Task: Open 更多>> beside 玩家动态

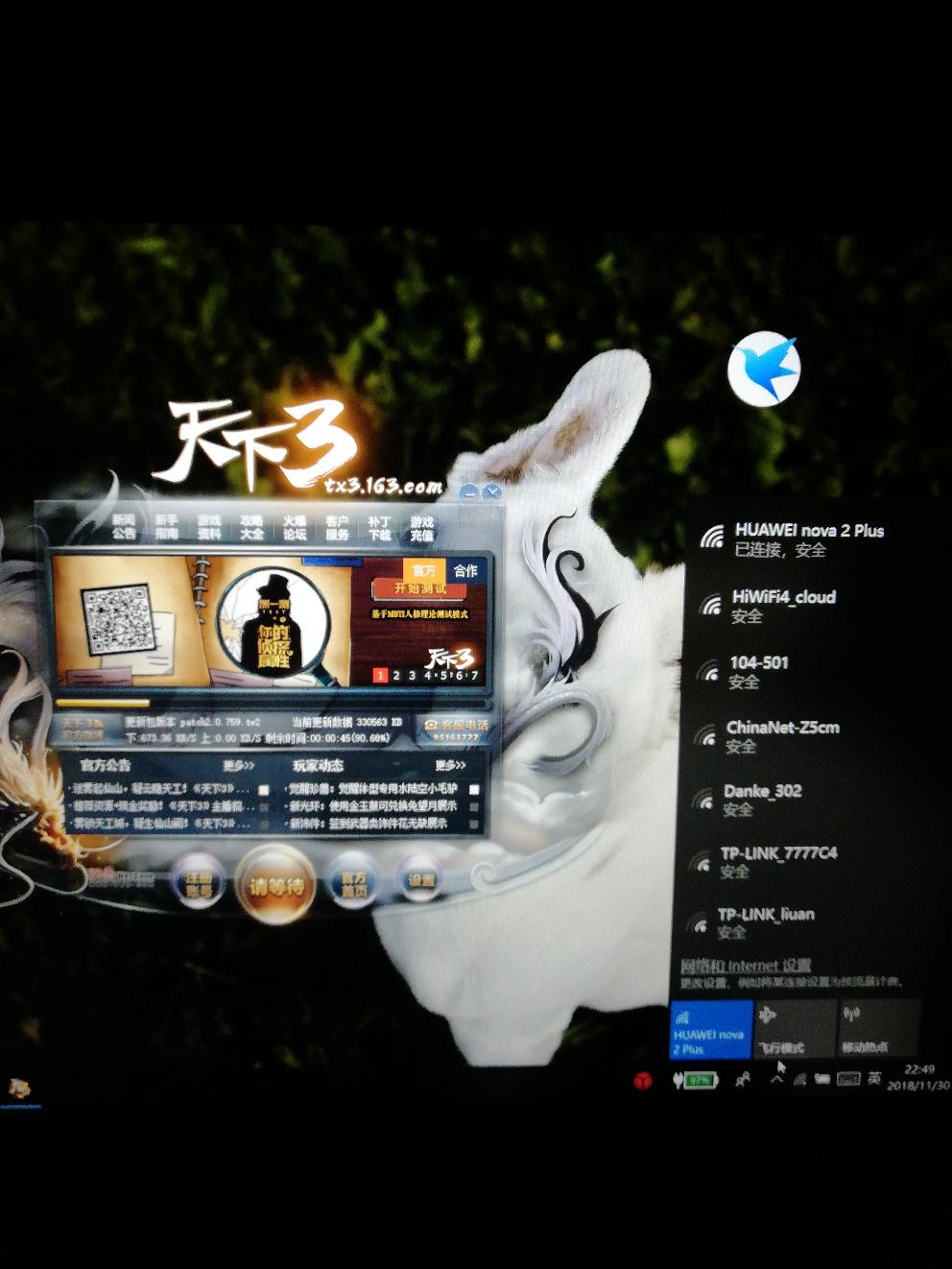Action: (450, 766)
